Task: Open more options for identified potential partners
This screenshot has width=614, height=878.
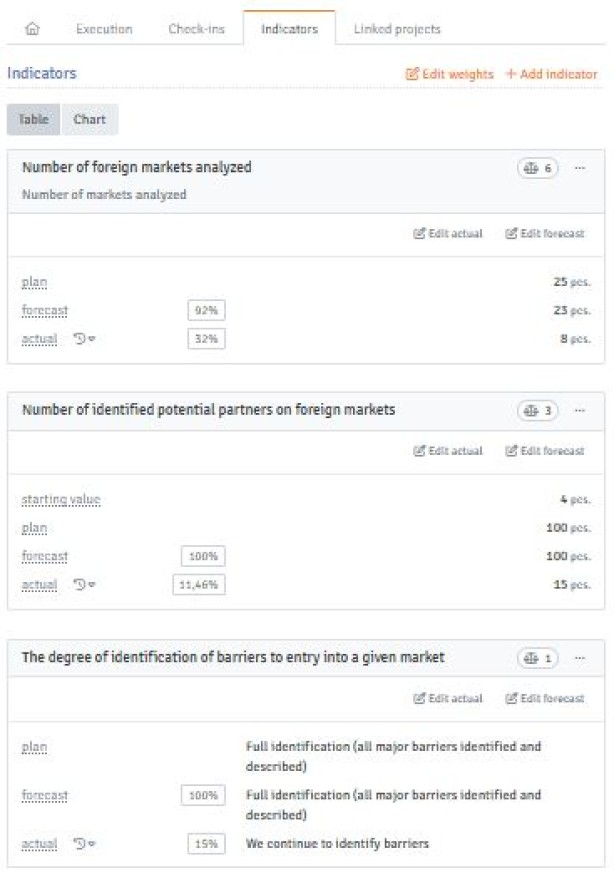Action: (580, 410)
